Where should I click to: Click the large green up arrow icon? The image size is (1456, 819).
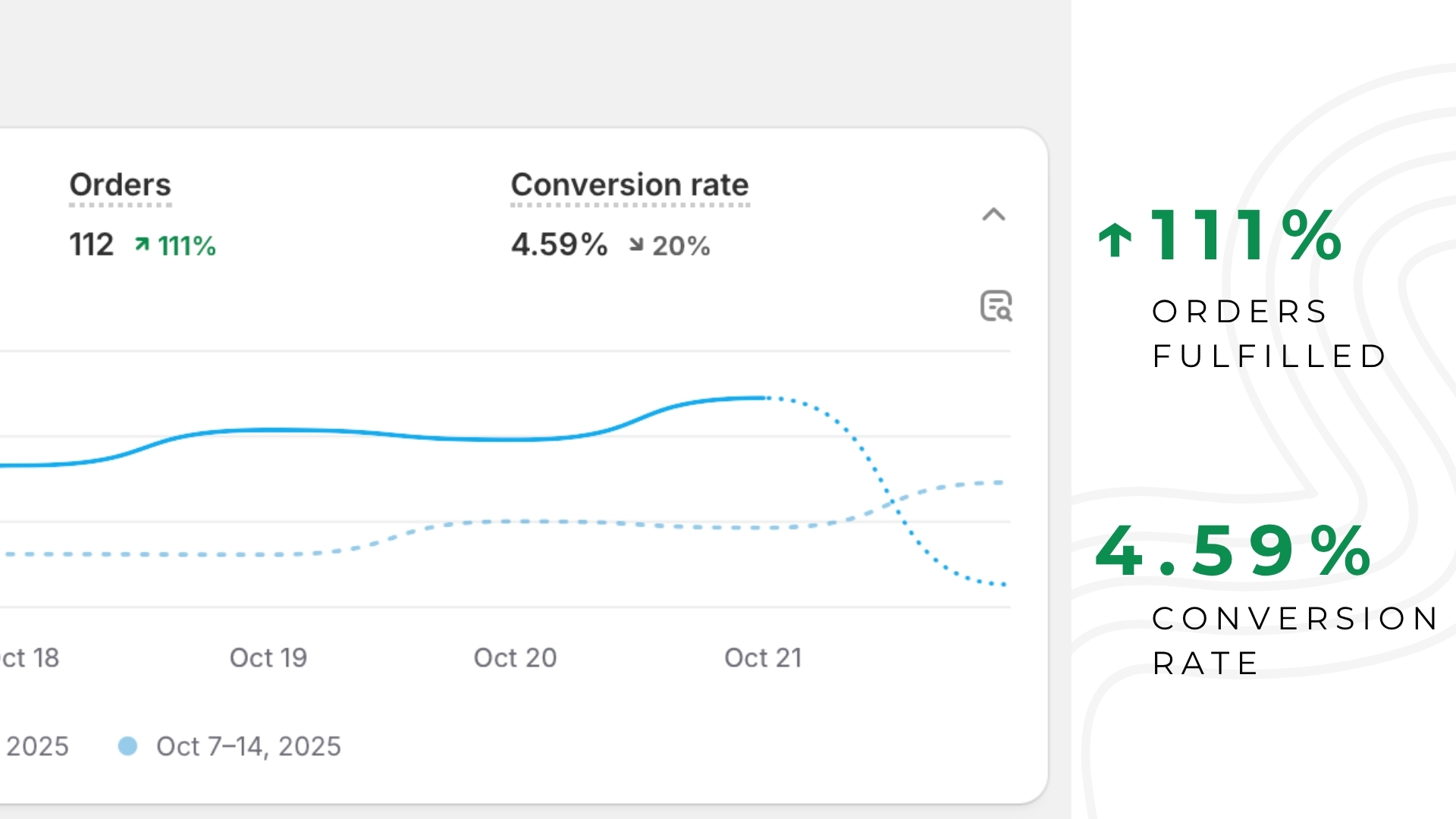pyautogui.click(x=1115, y=240)
